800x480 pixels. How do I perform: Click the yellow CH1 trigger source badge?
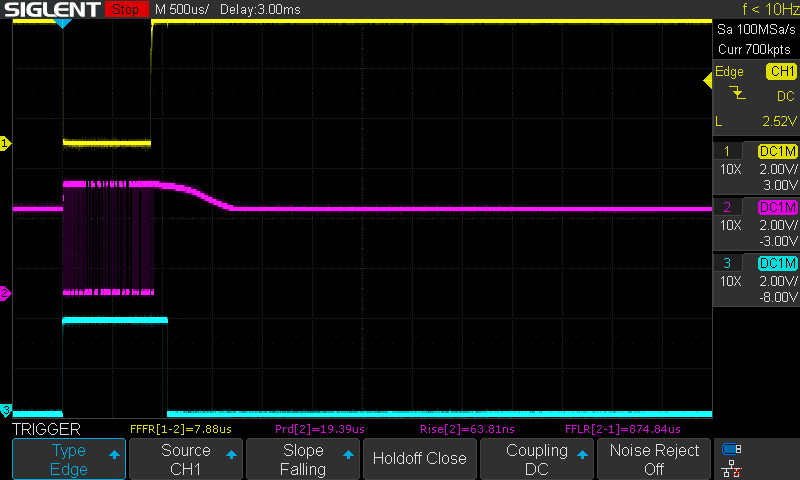tap(782, 71)
